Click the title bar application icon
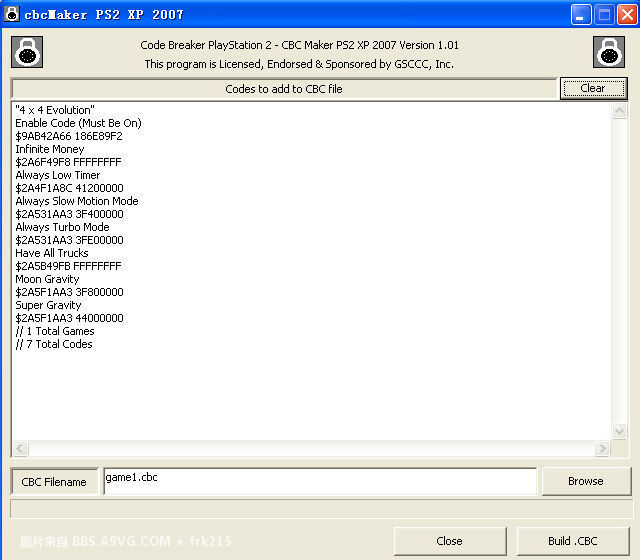The width and height of the screenshot is (640, 560). pos(12,14)
